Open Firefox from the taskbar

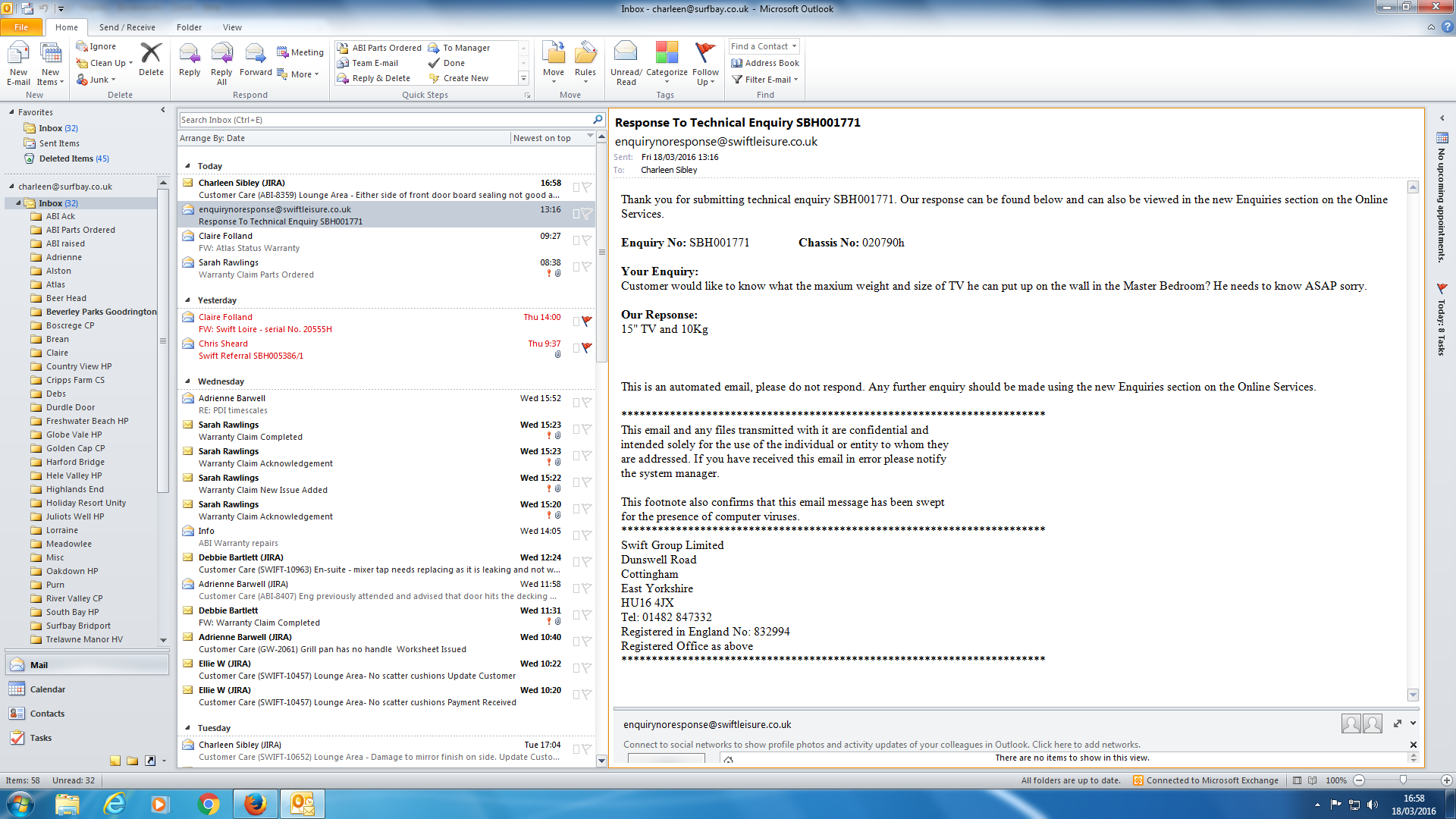pyautogui.click(x=255, y=804)
